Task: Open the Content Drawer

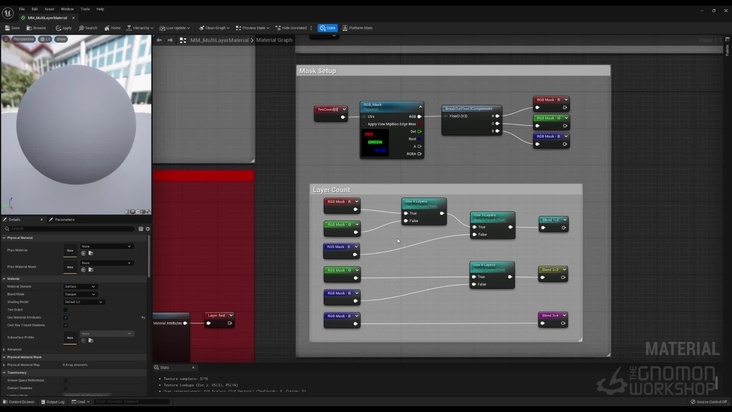Action: (19, 402)
